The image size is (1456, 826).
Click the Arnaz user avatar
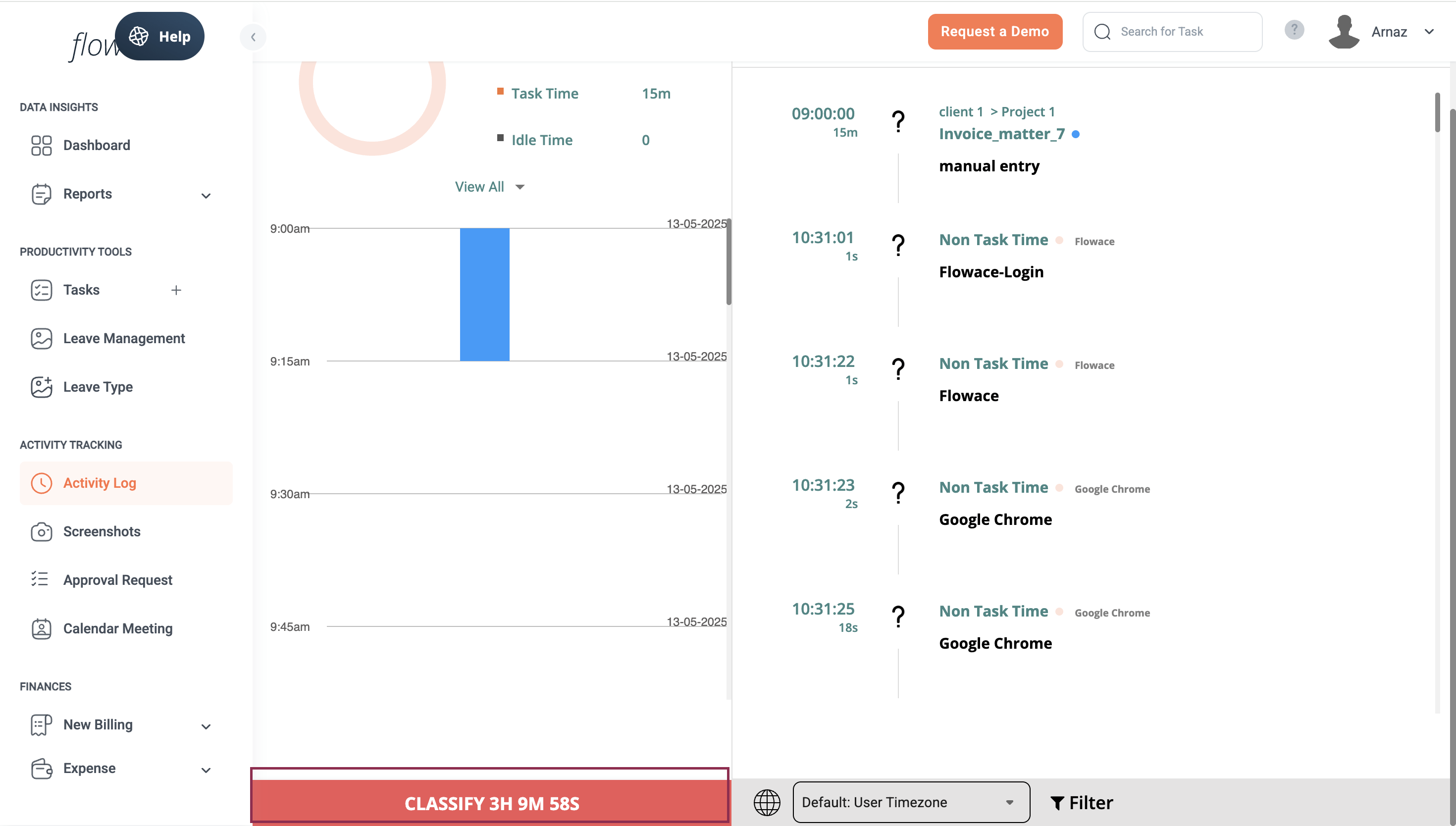pyautogui.click(x=1343, y=32)
